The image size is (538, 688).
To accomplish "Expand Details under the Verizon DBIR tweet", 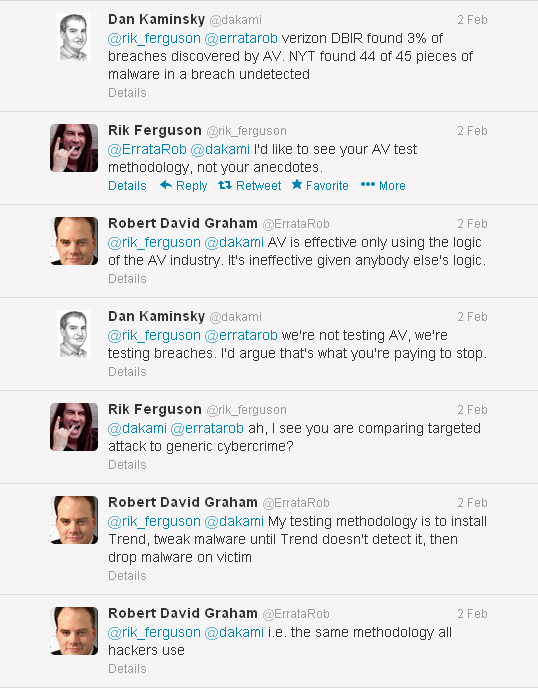I will tap(127, 93).
